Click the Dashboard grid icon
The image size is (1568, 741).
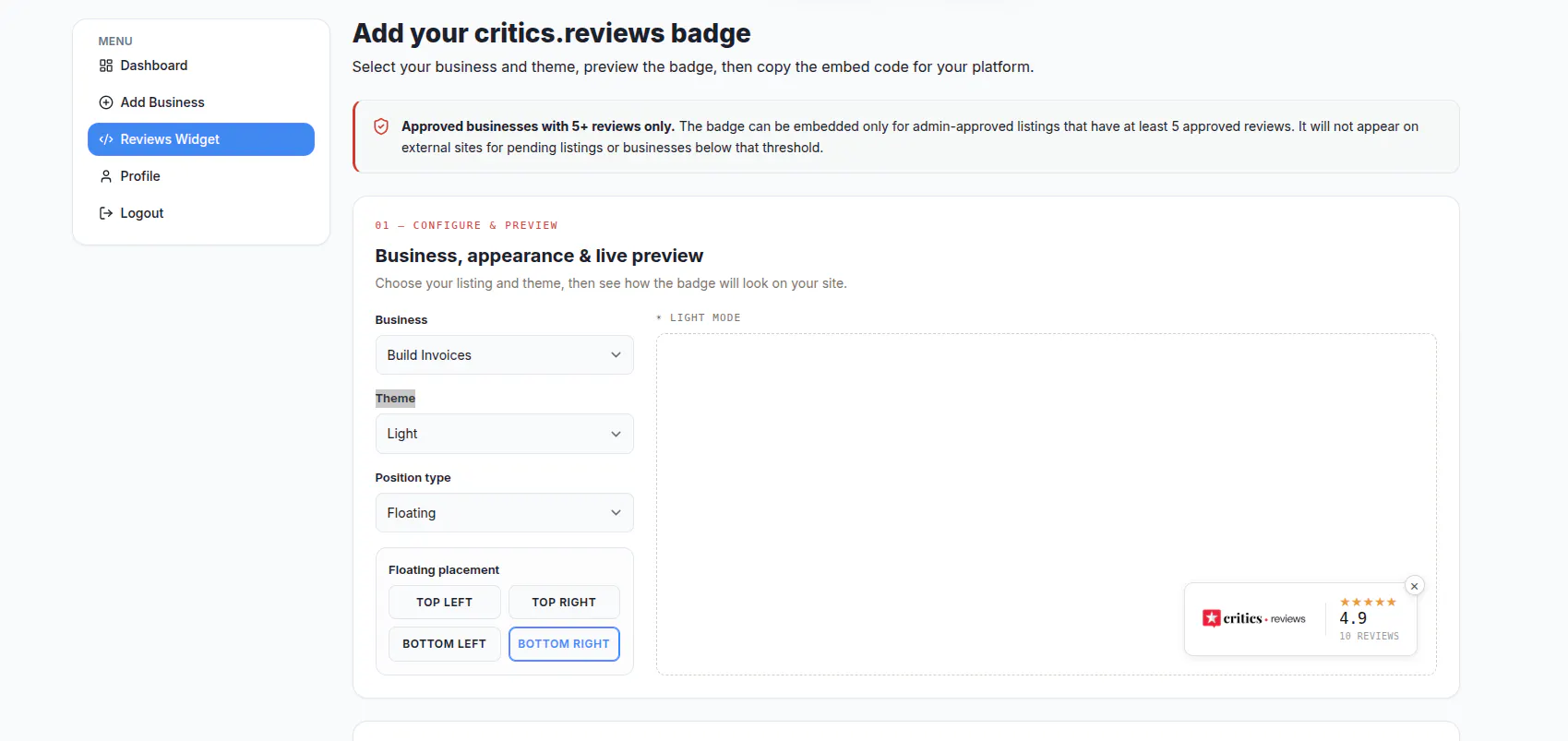tap(106, 66)
